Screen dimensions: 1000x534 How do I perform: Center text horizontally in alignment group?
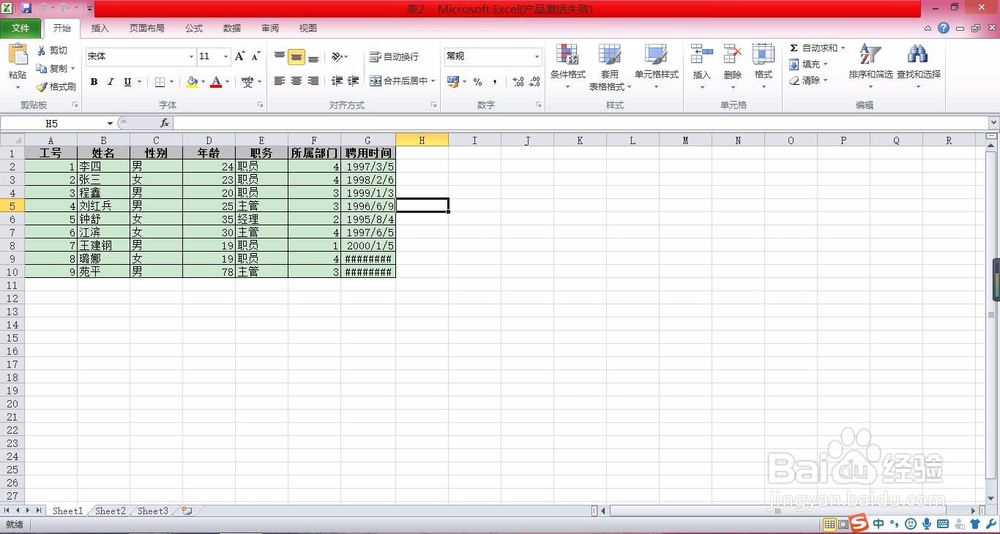click(296, 81)
